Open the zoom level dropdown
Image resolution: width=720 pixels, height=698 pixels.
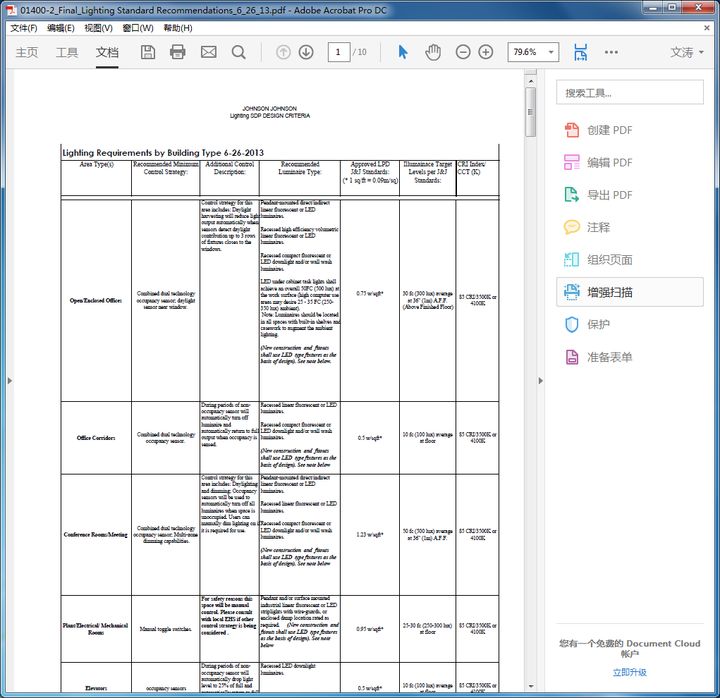pos(551,52)
